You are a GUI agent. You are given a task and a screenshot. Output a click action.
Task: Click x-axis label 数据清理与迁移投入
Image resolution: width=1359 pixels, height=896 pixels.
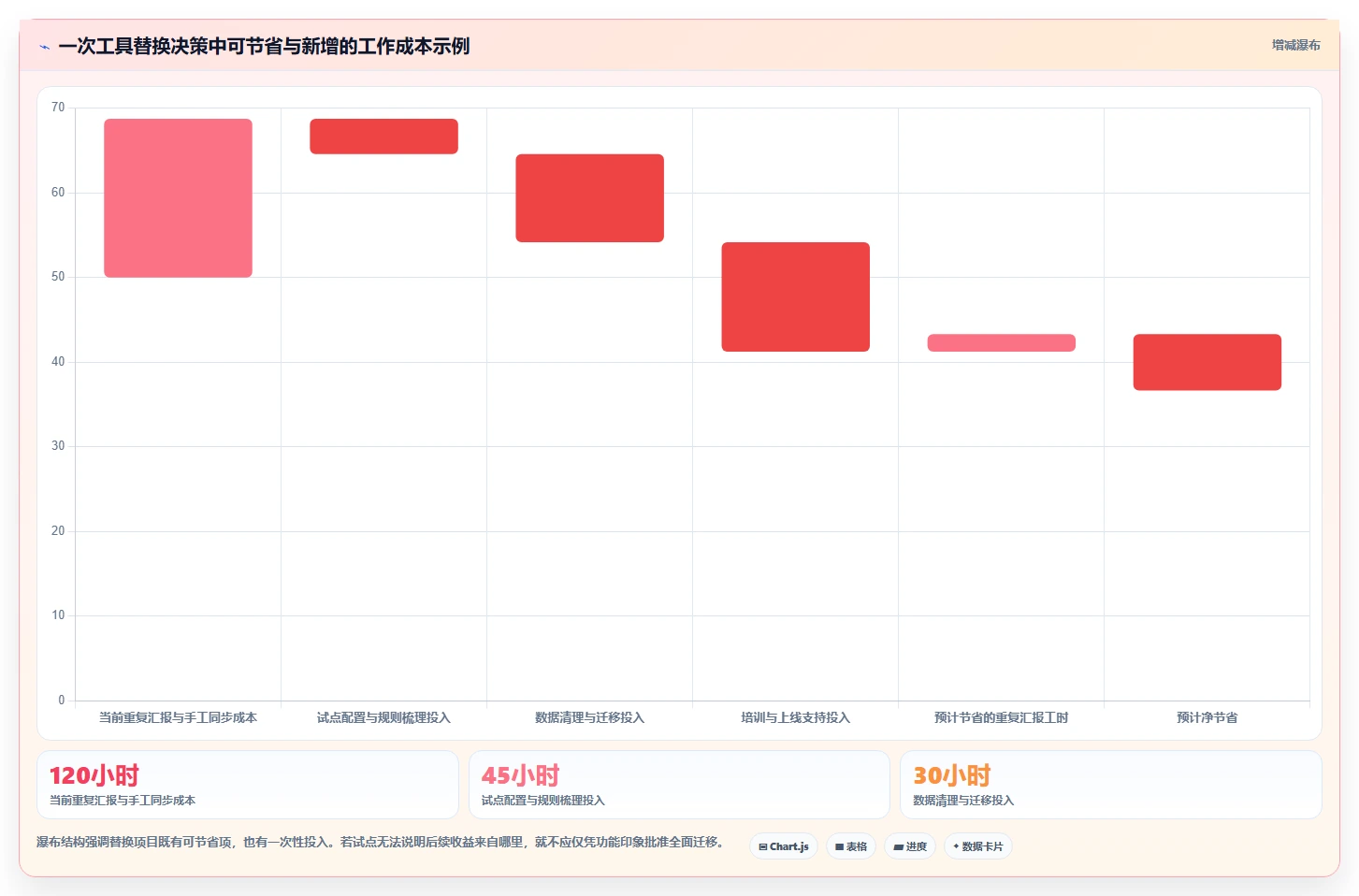(x=589, y=718)
